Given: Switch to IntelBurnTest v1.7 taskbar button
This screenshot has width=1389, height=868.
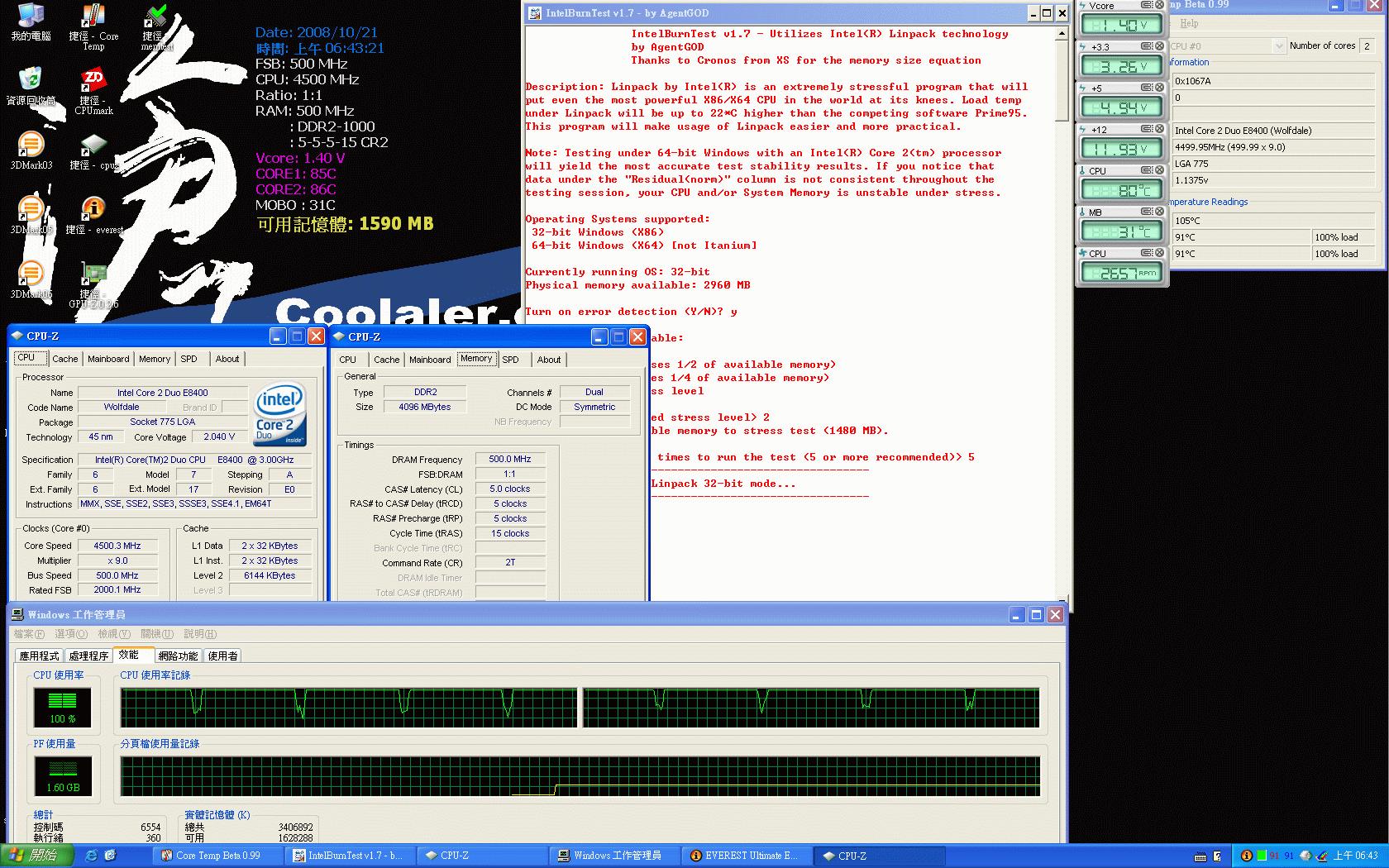Looking at the screenshot, I should click(351, 856).
